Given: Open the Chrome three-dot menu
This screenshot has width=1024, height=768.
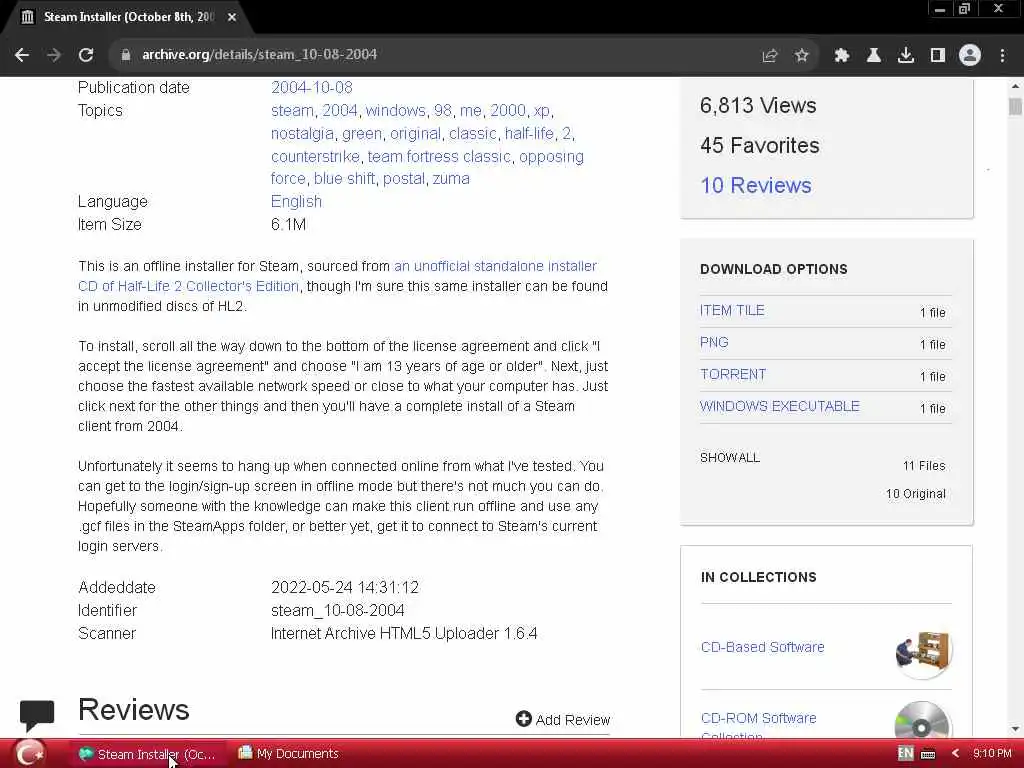Looking at the screenshot, I should point(1002,56).
